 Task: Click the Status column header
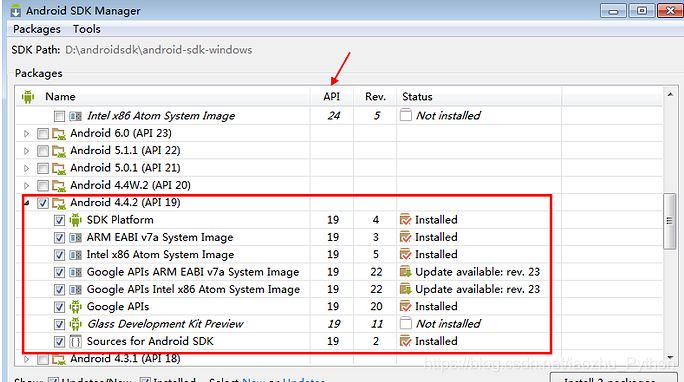point(417,97)
